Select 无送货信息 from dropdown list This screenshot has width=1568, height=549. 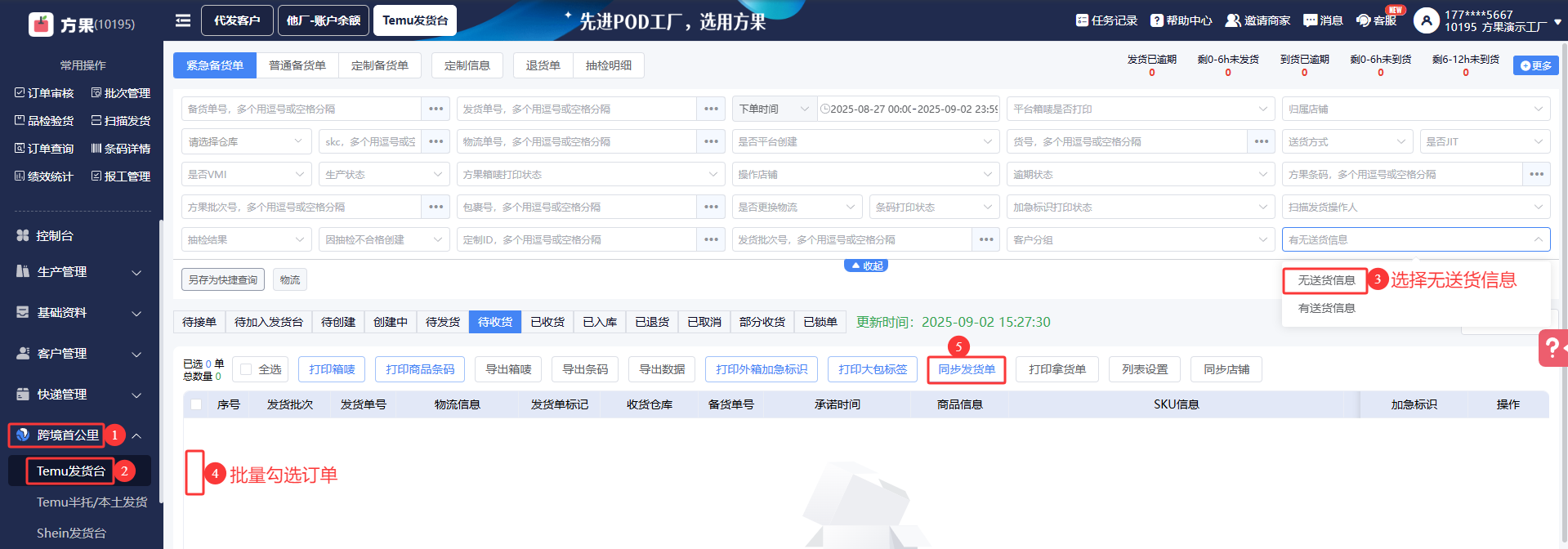1326,280
